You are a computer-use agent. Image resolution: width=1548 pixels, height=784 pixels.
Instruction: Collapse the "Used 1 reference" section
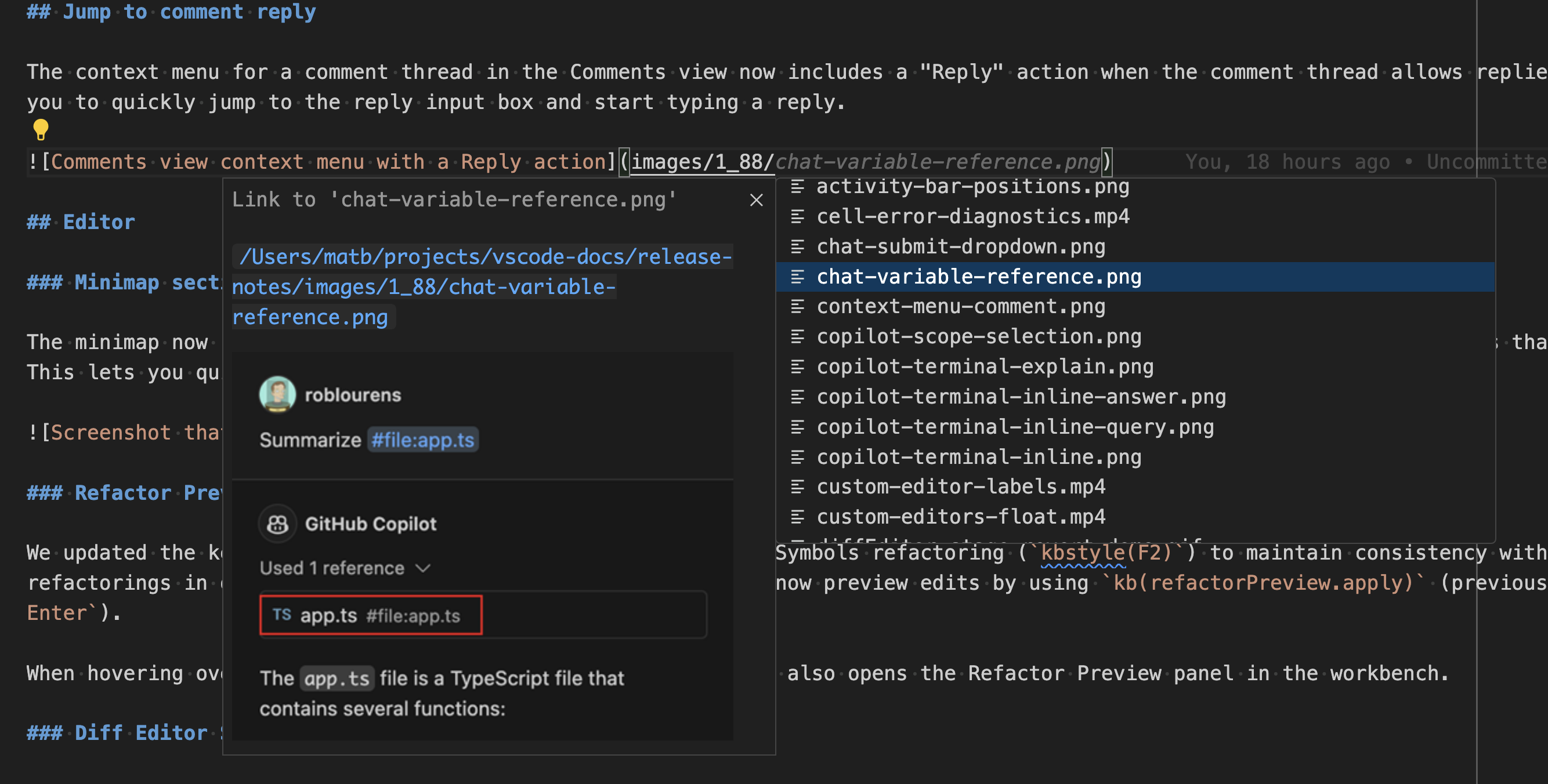coord(424,568)
